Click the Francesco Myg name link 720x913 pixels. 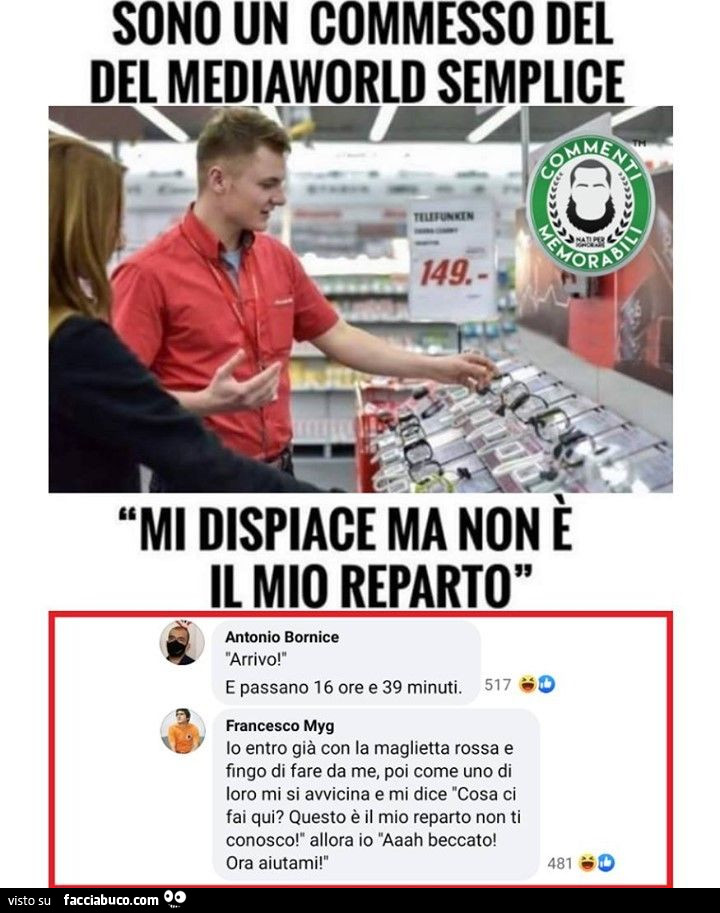coord(280,726)
